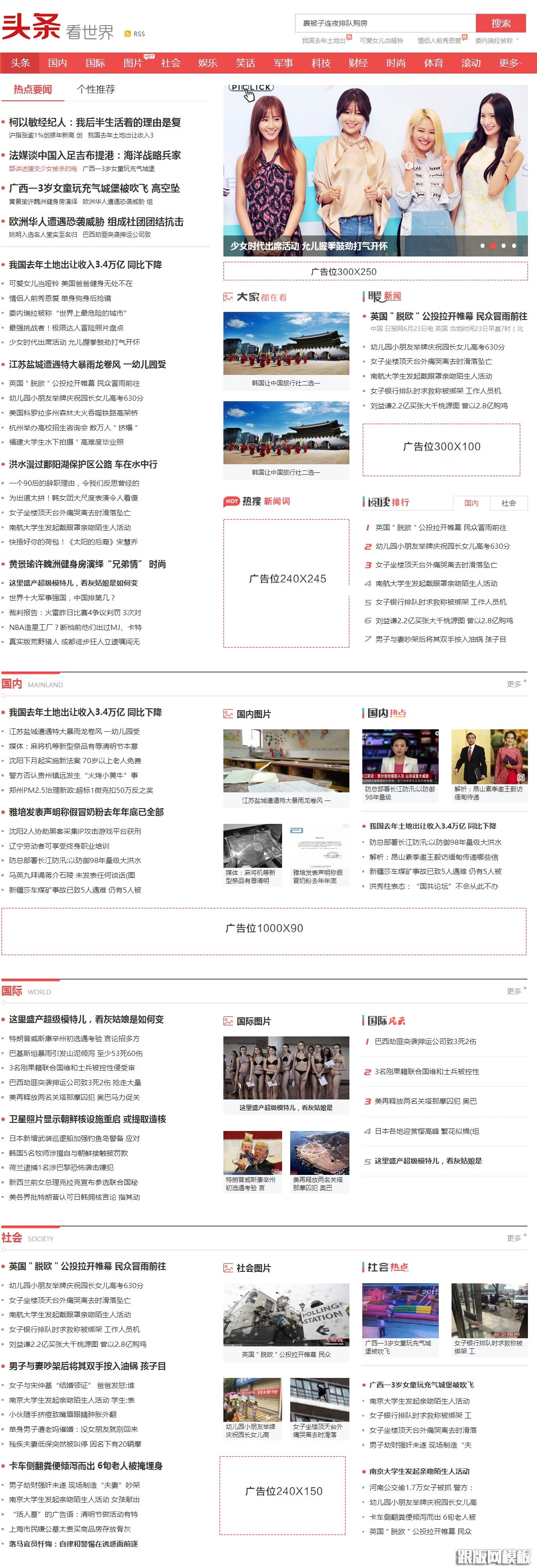Click the HOT badge beside 热搜新闻词
The height and width of the screenshot is (1568, 537).
coord(231,501)
